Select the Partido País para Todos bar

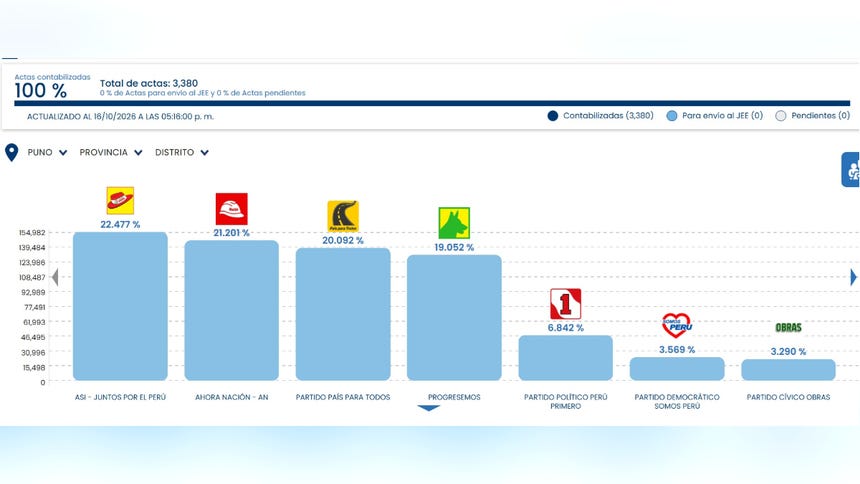(343, 314)
